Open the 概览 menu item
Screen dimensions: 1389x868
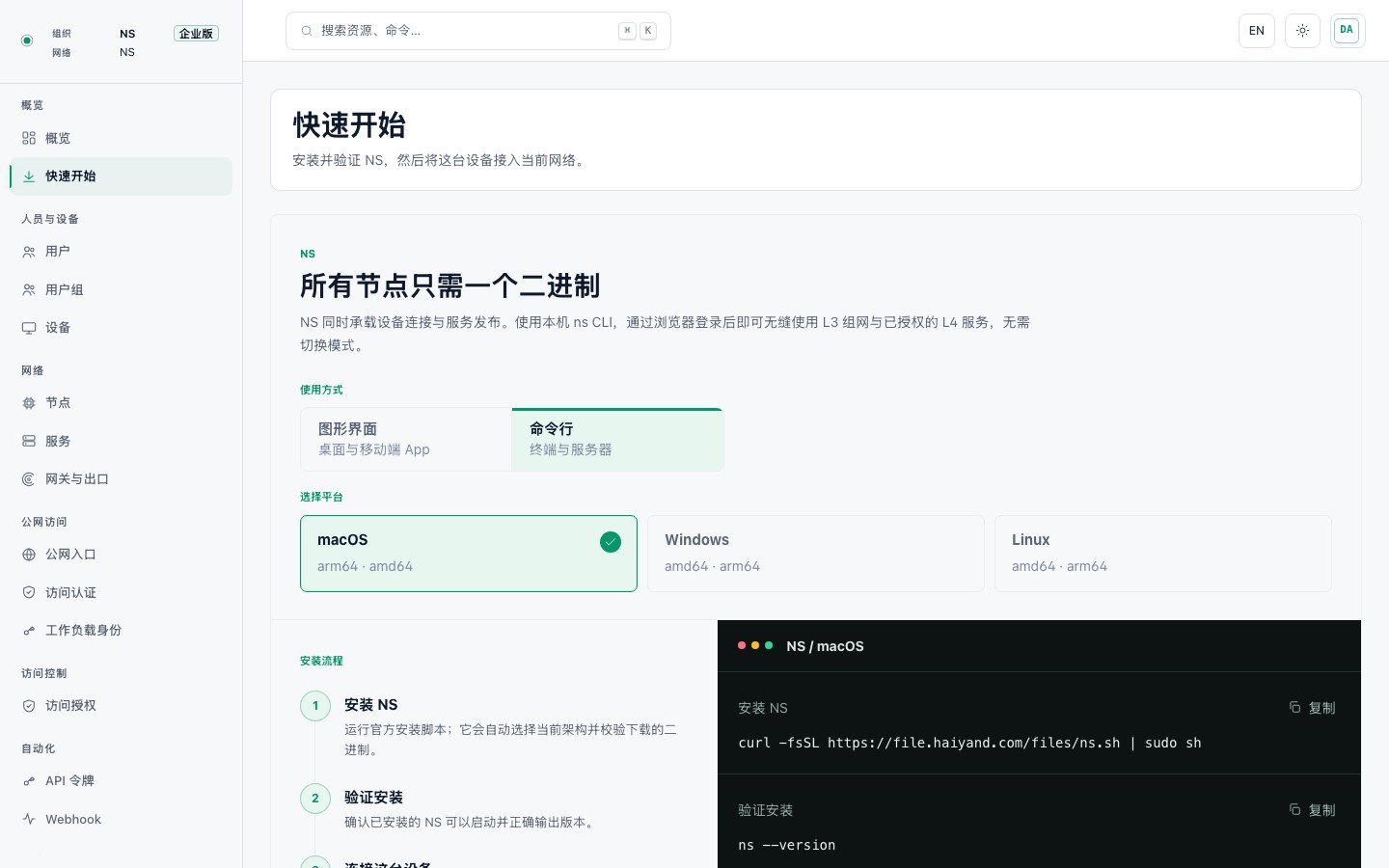pyautogui.click(x=122, y=138)
